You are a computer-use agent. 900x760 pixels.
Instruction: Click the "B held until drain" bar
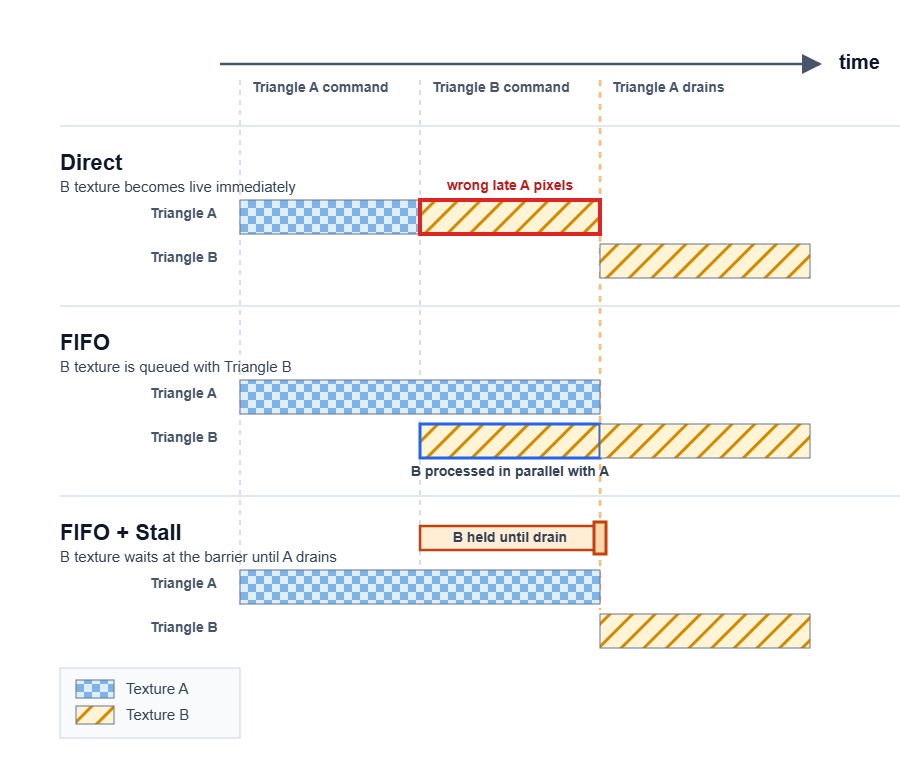click(x=506, y=538)
